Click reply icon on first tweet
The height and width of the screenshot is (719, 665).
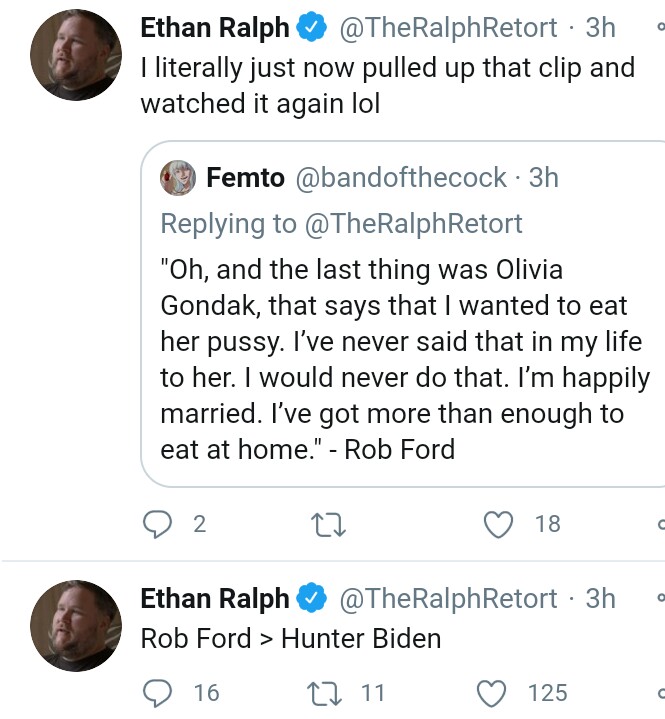pyautogui.click(x=157, y=524)
